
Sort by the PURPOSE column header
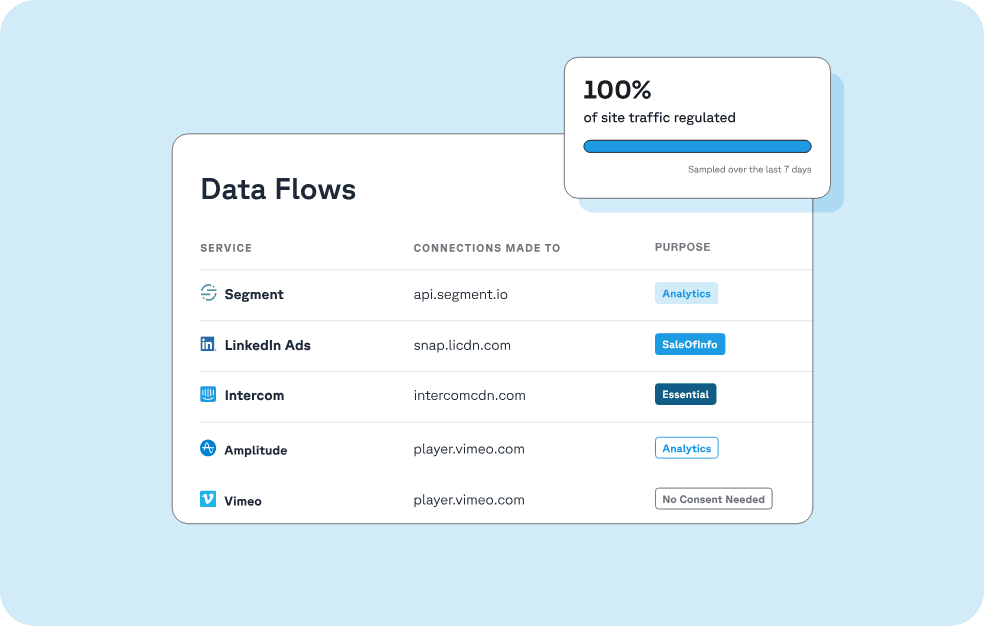683,247
